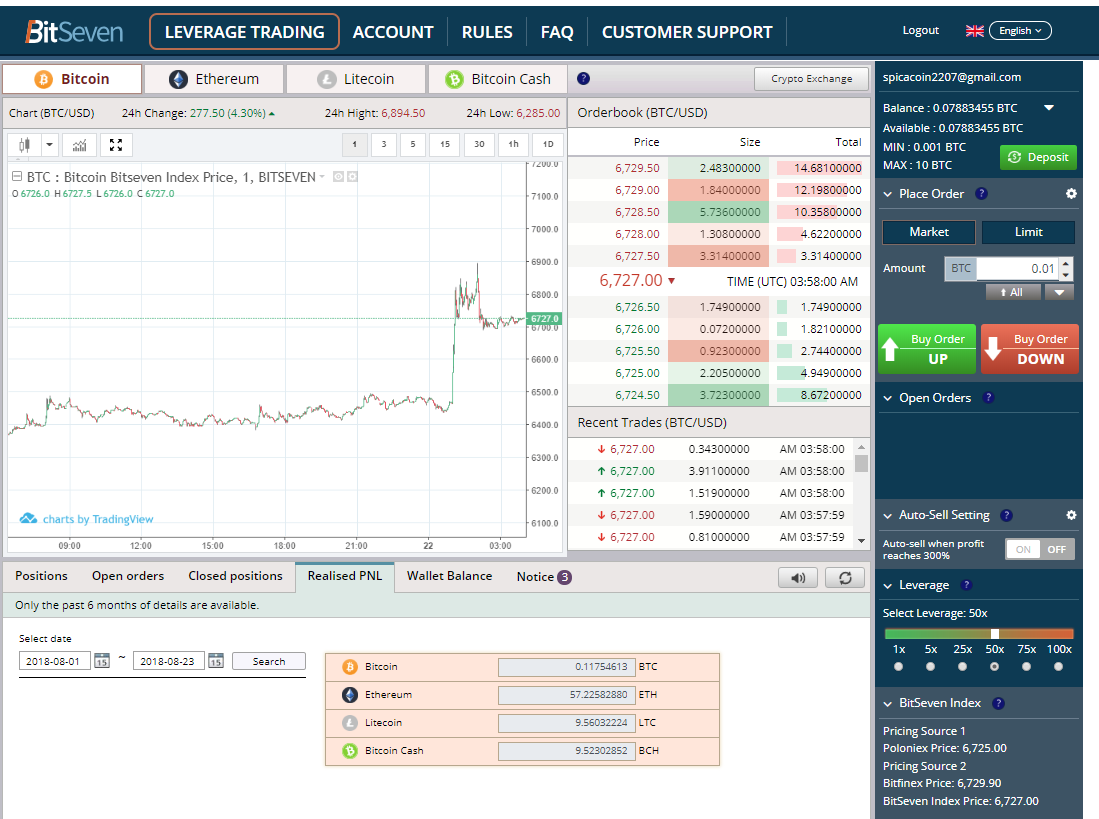Select 1x leverage radio
The image size is (1099, 819).
tap(899, 666)
